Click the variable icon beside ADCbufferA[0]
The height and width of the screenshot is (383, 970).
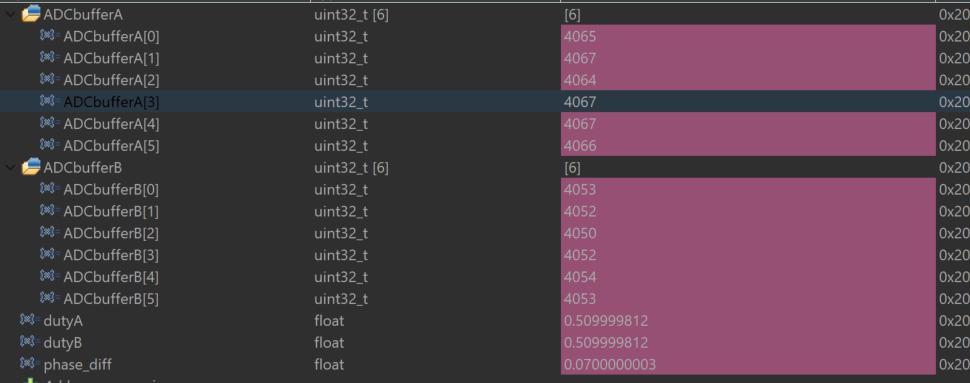[x=50, y=36]
